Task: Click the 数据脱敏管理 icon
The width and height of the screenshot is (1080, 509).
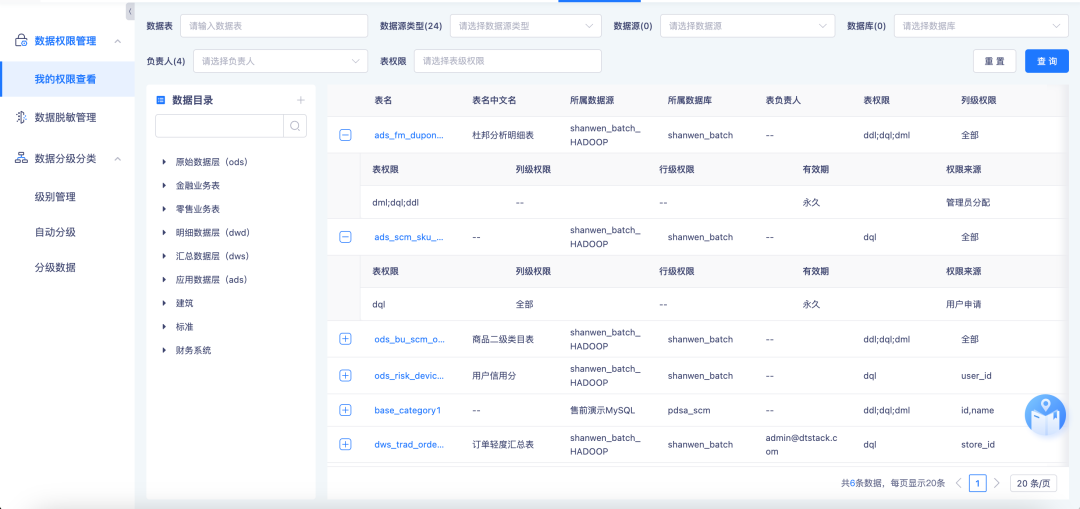Action: [21, 118]
